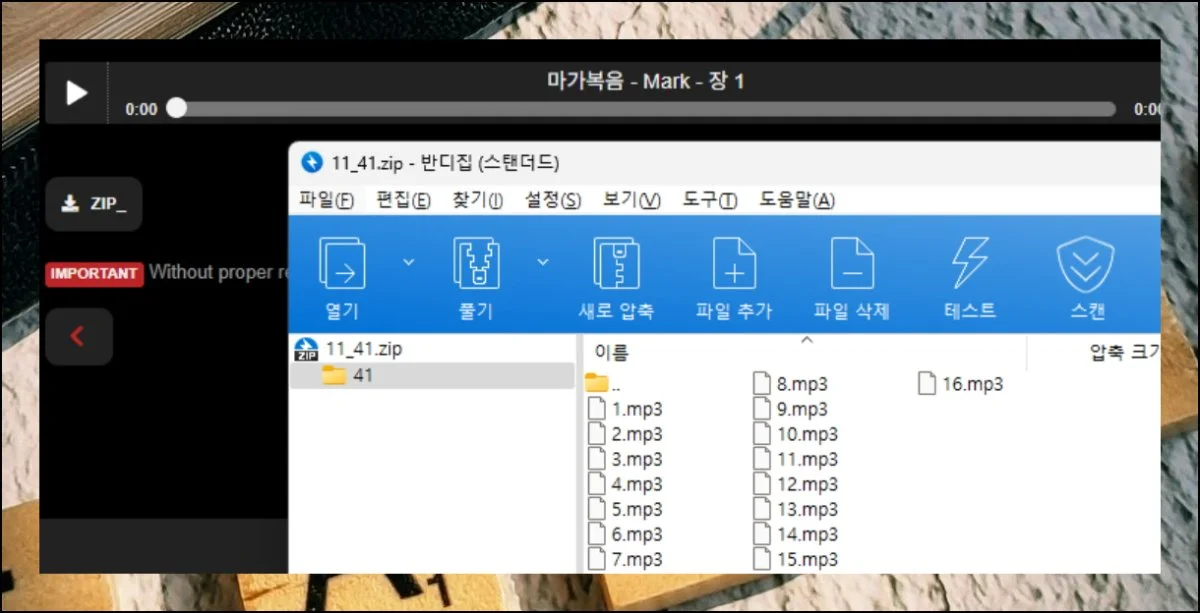Open the 파일(F) menu
The height and width of the screenshot is (613, 1200).
pyautogui.click(x=326, y=200)
